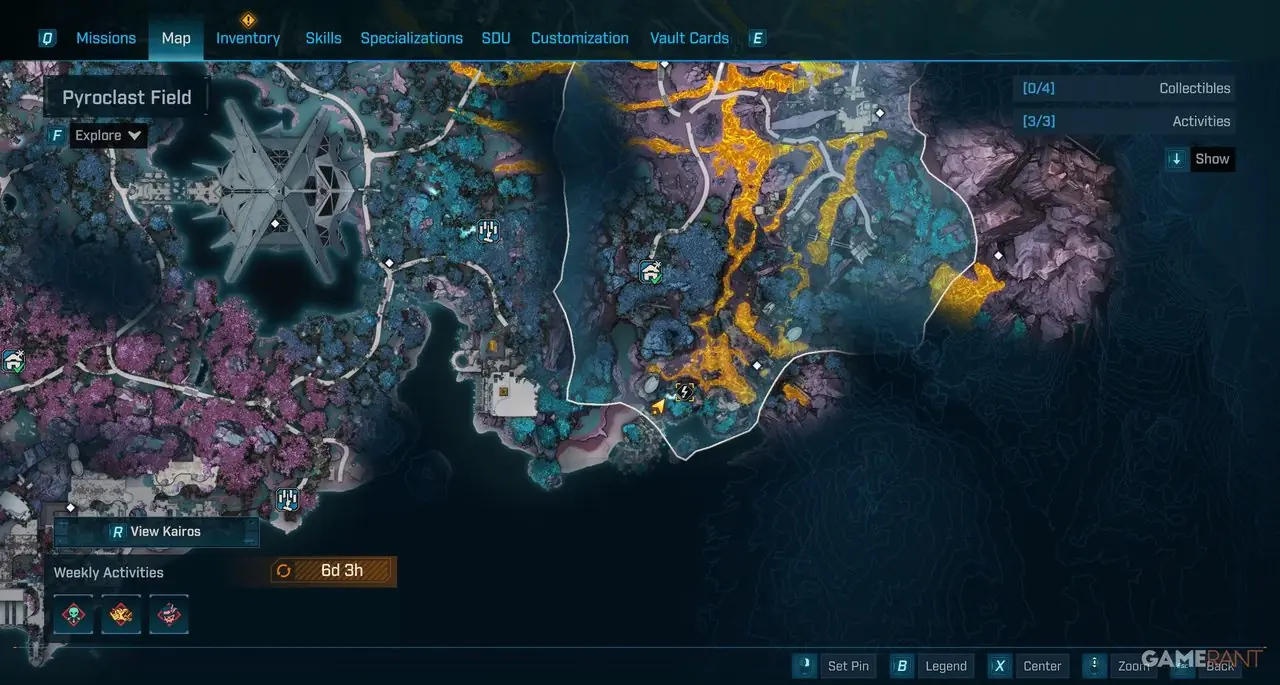Click the down-arrow icon beside Show
The width and height of the screenshot is (1280, 685).
[x=1177, y=158]
